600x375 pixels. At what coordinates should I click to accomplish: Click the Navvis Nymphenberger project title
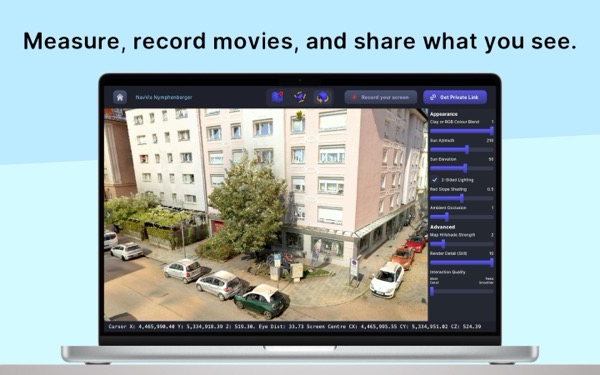pos(164,97)
